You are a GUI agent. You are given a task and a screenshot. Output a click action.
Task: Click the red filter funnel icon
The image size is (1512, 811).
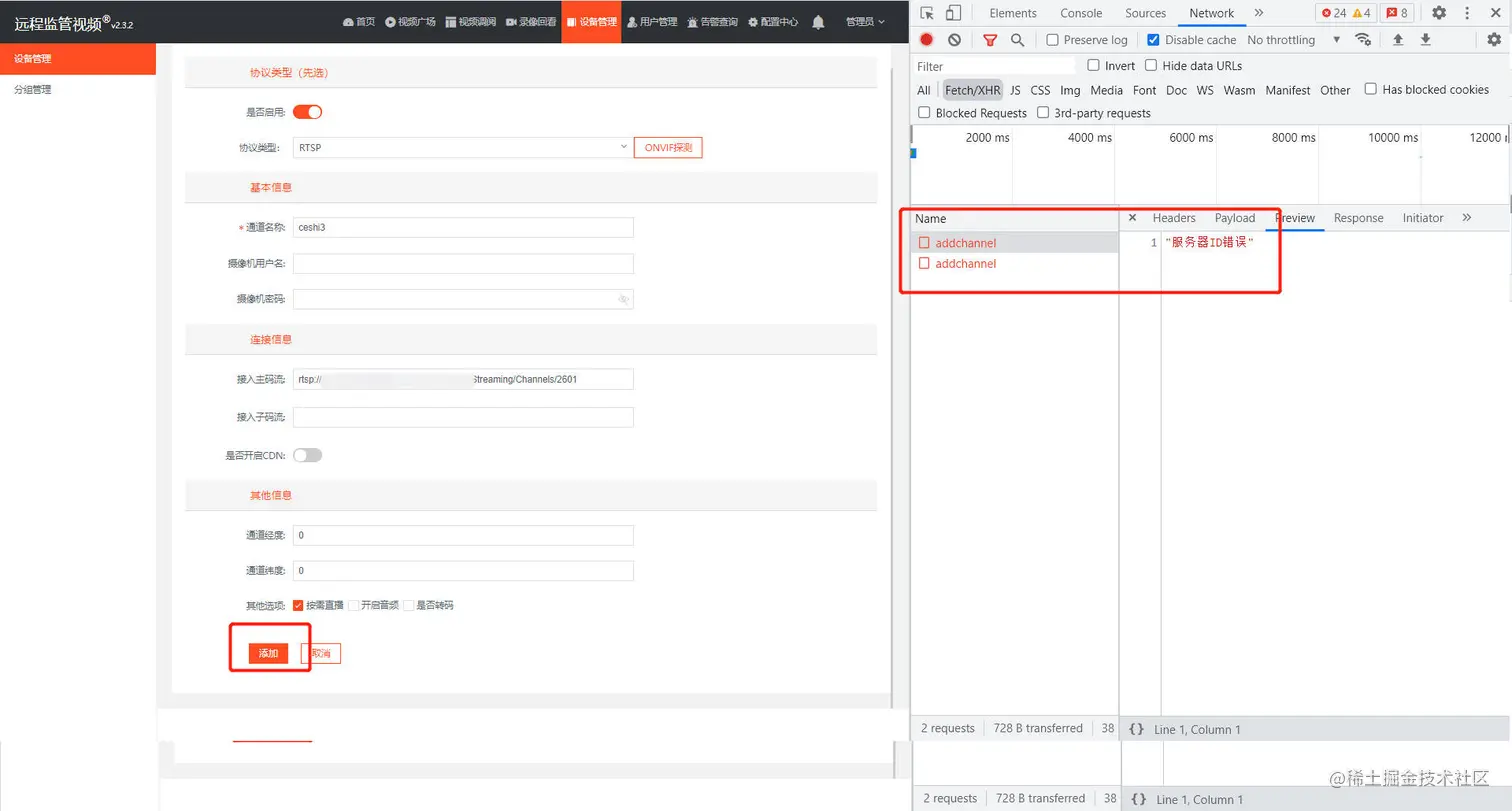tap(990, 40)
